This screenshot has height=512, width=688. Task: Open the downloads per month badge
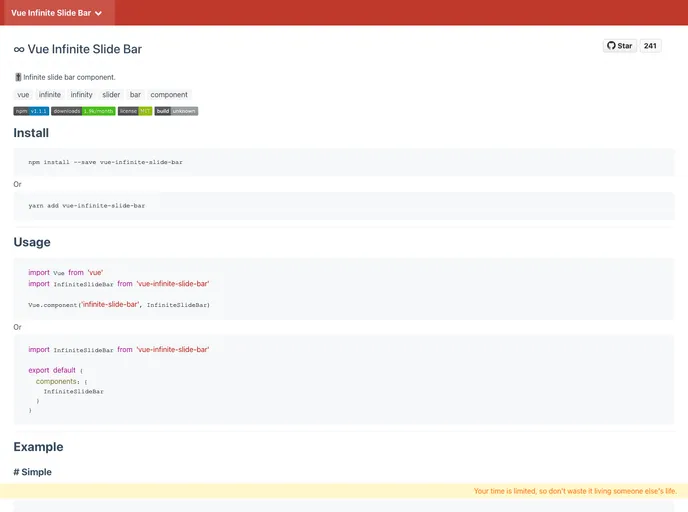(x=83, y=111)
